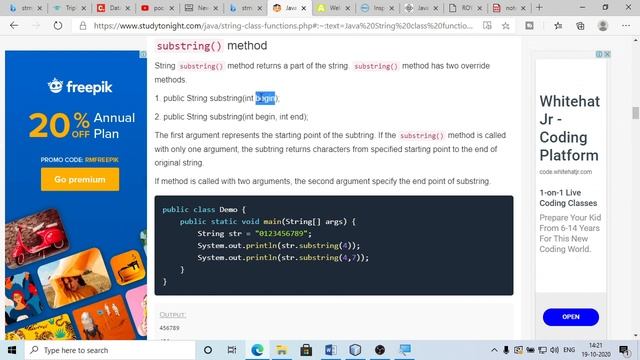Open the monitor app on taskbar
Screen dimensions: 640x360
click(404, 350)
